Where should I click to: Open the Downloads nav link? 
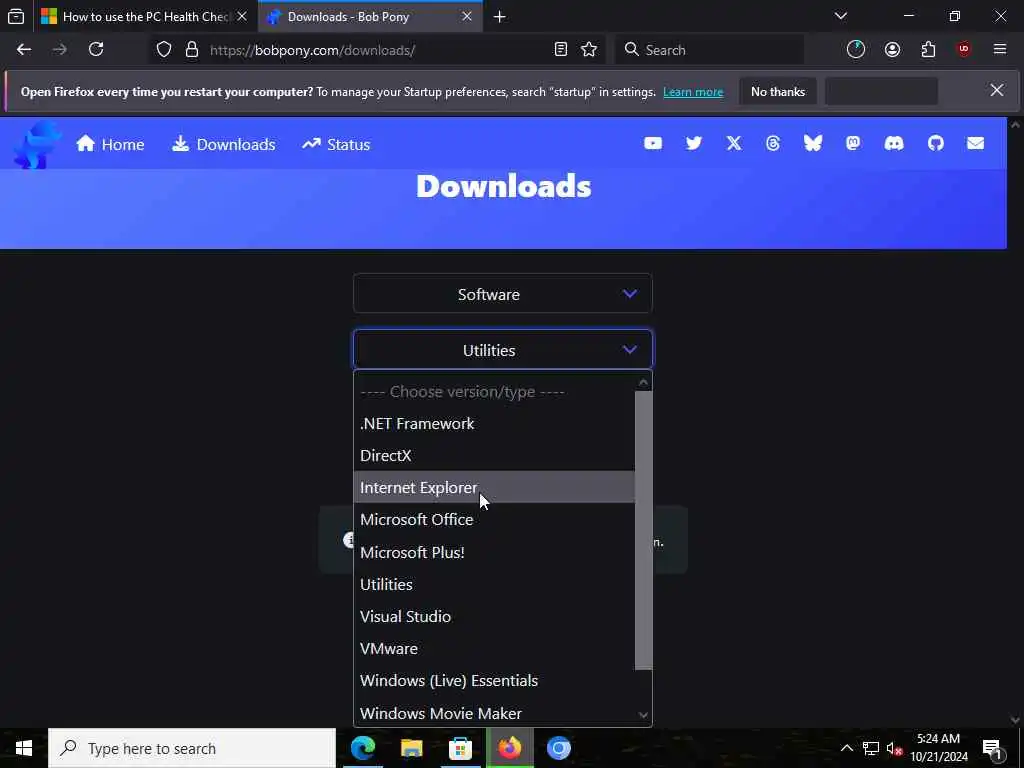[x=223, y=144]
